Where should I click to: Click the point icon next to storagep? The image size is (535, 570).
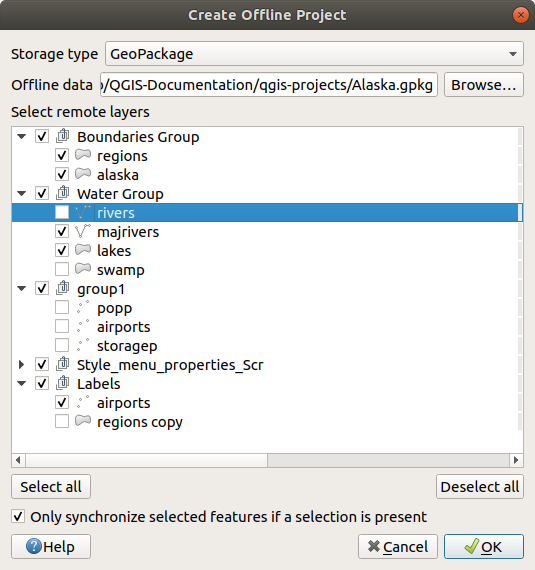pyautogui.click(x=83, y=345)
